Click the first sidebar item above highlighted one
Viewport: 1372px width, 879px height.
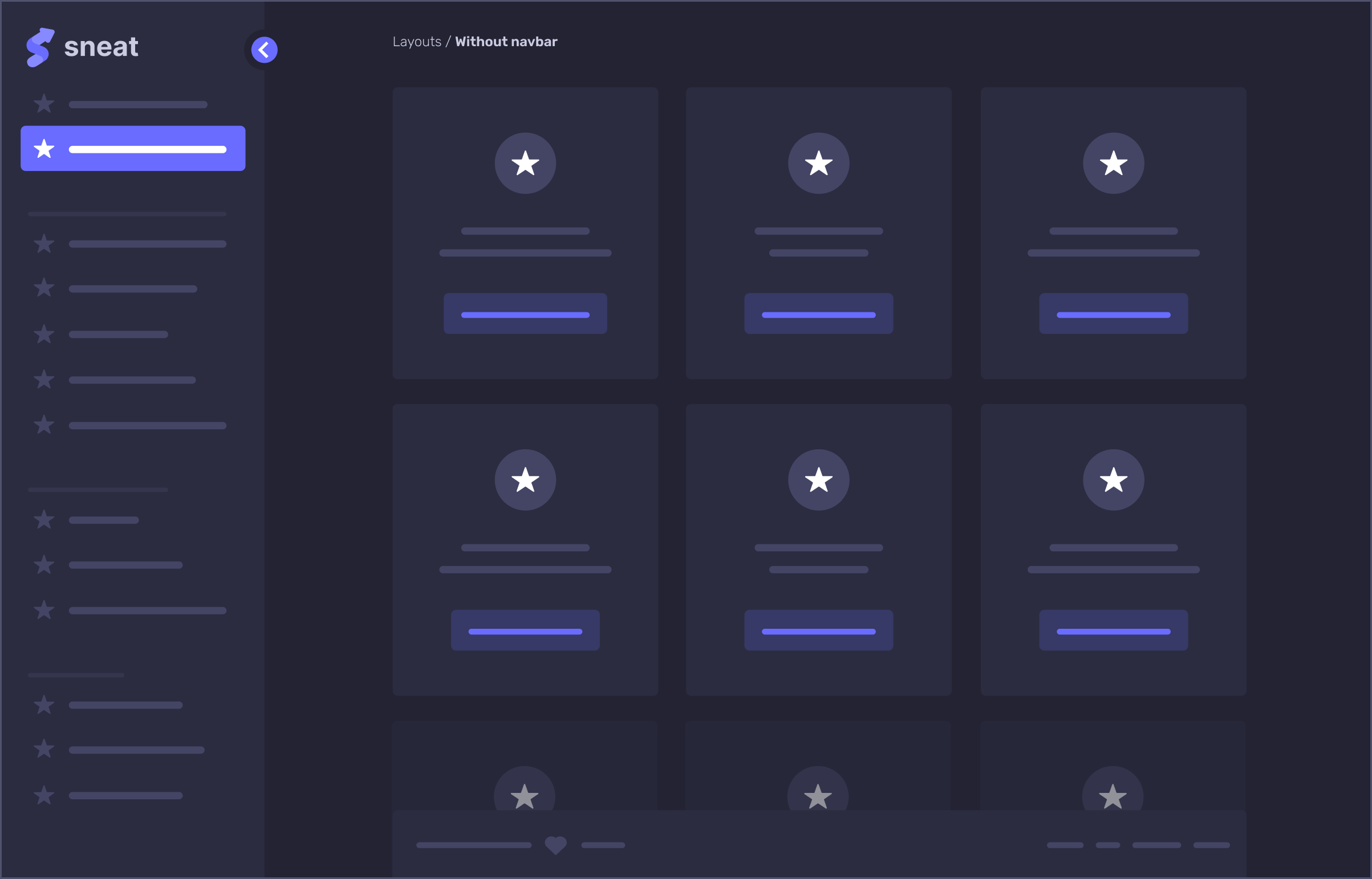pos(120,104)
